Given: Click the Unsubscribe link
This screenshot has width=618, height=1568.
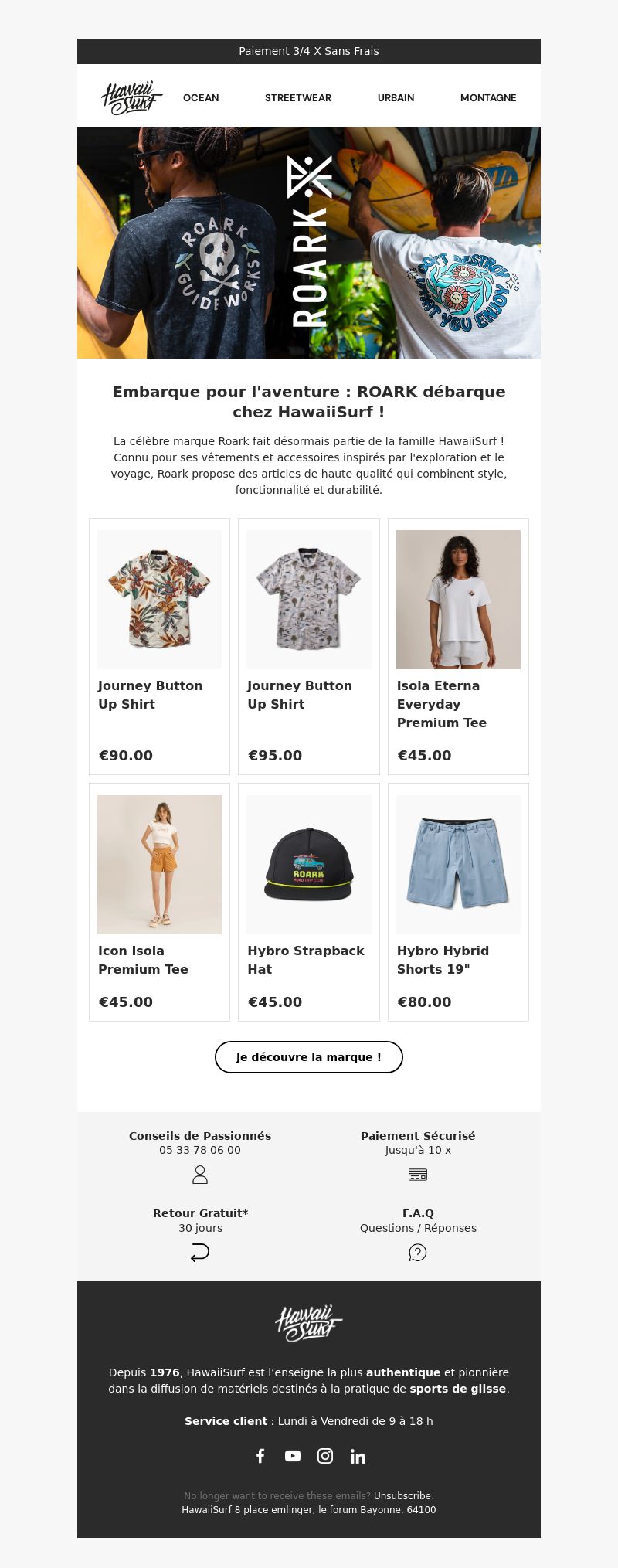Looking at the screenshot, I should point(402,1496).
